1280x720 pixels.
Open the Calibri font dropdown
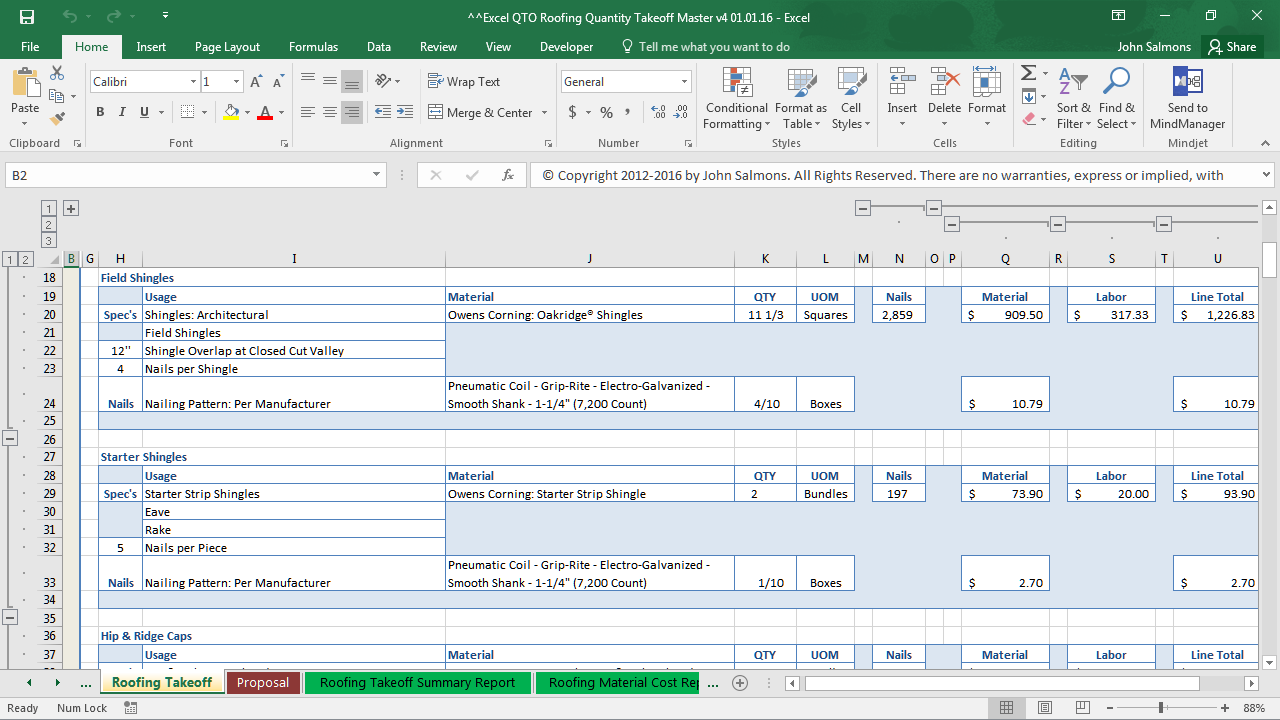click(x=193, y=81)
